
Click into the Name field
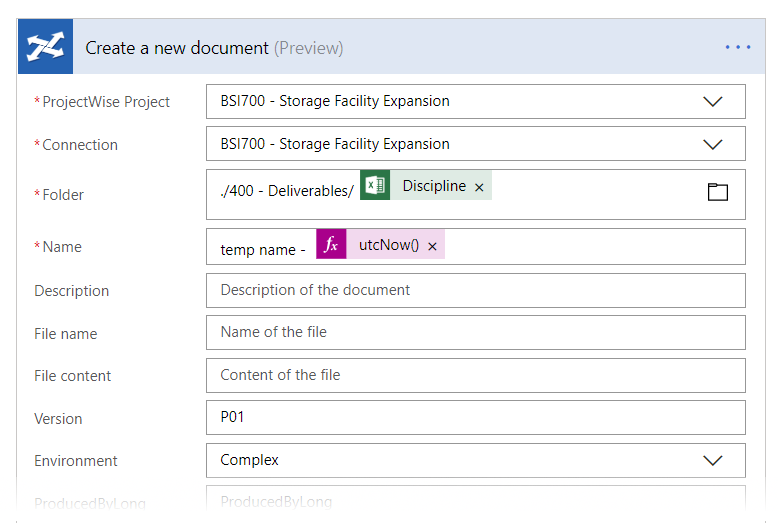point(476,246)
